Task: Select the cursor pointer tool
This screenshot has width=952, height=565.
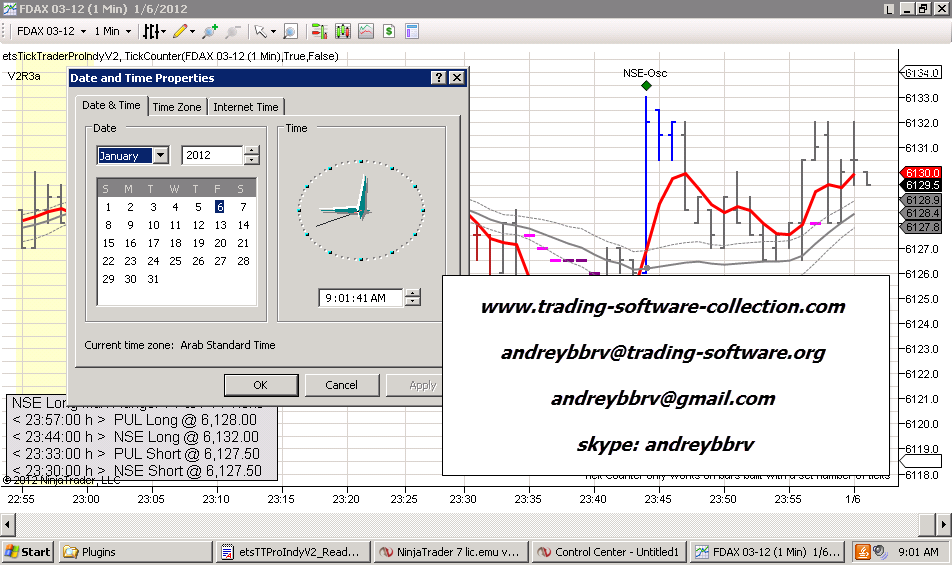Action: tap(260, 31)
